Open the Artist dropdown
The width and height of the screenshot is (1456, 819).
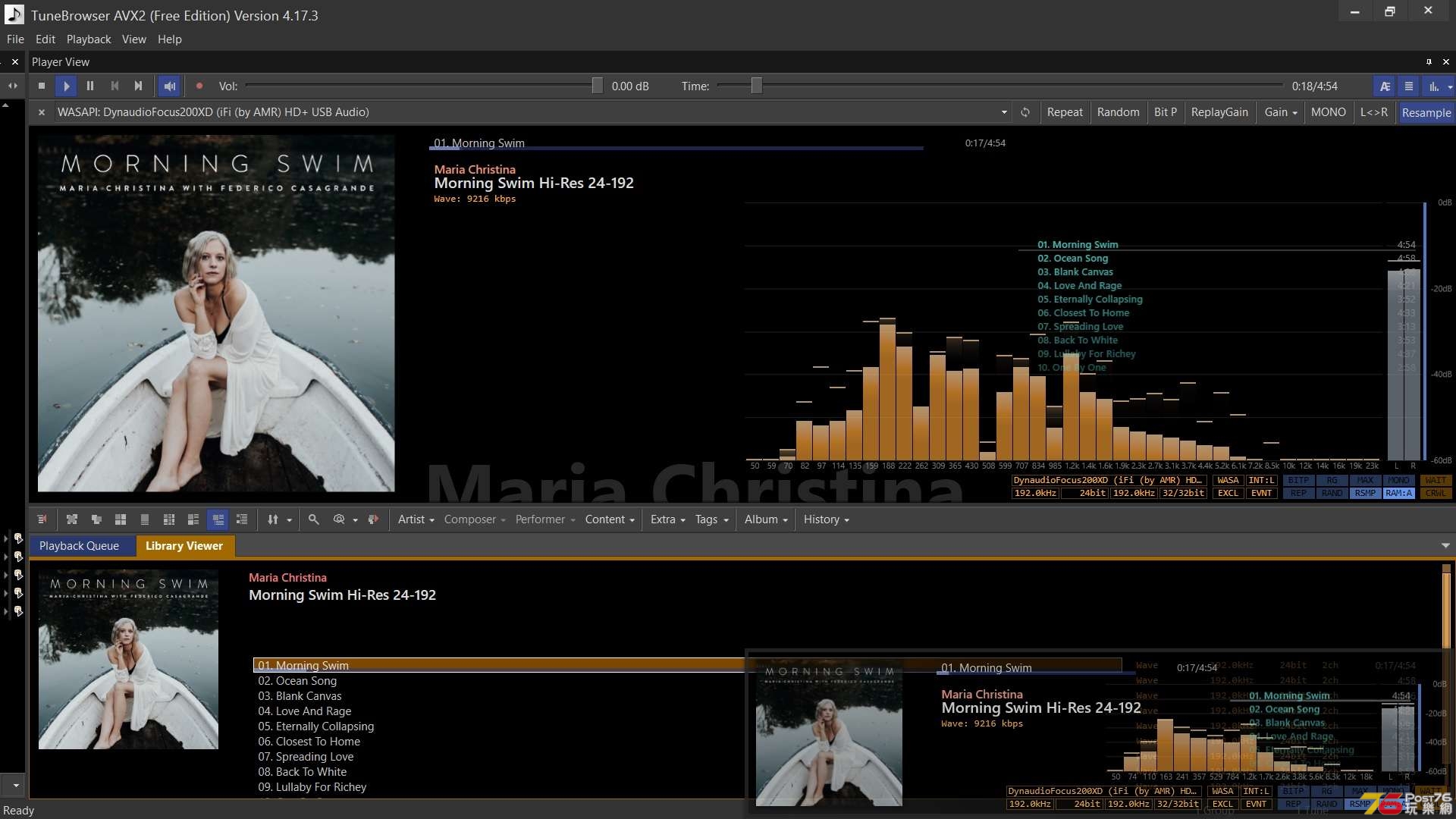[416, 519]
